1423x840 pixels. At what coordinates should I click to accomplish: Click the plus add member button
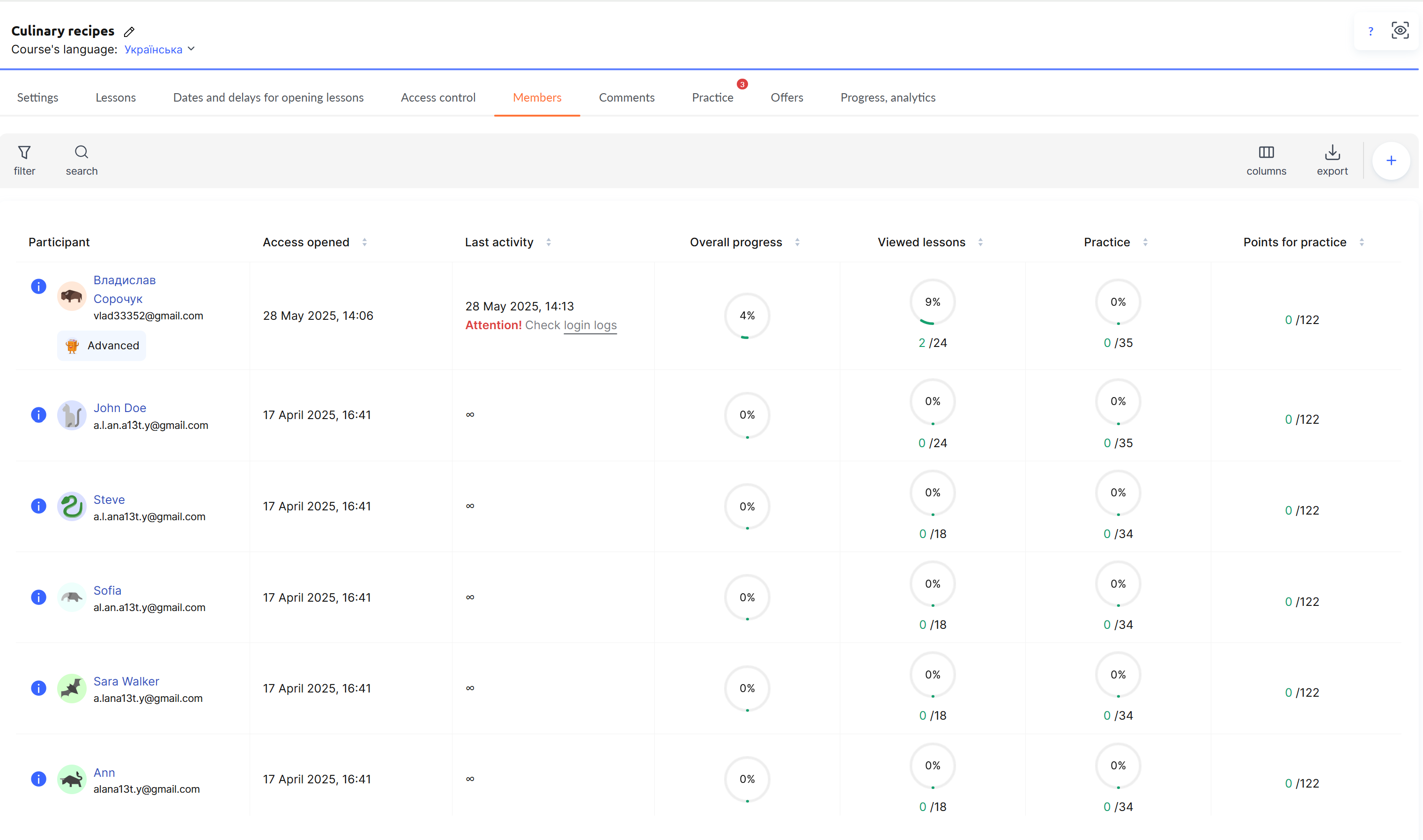pyautogui.click(x=1390, y=161)
